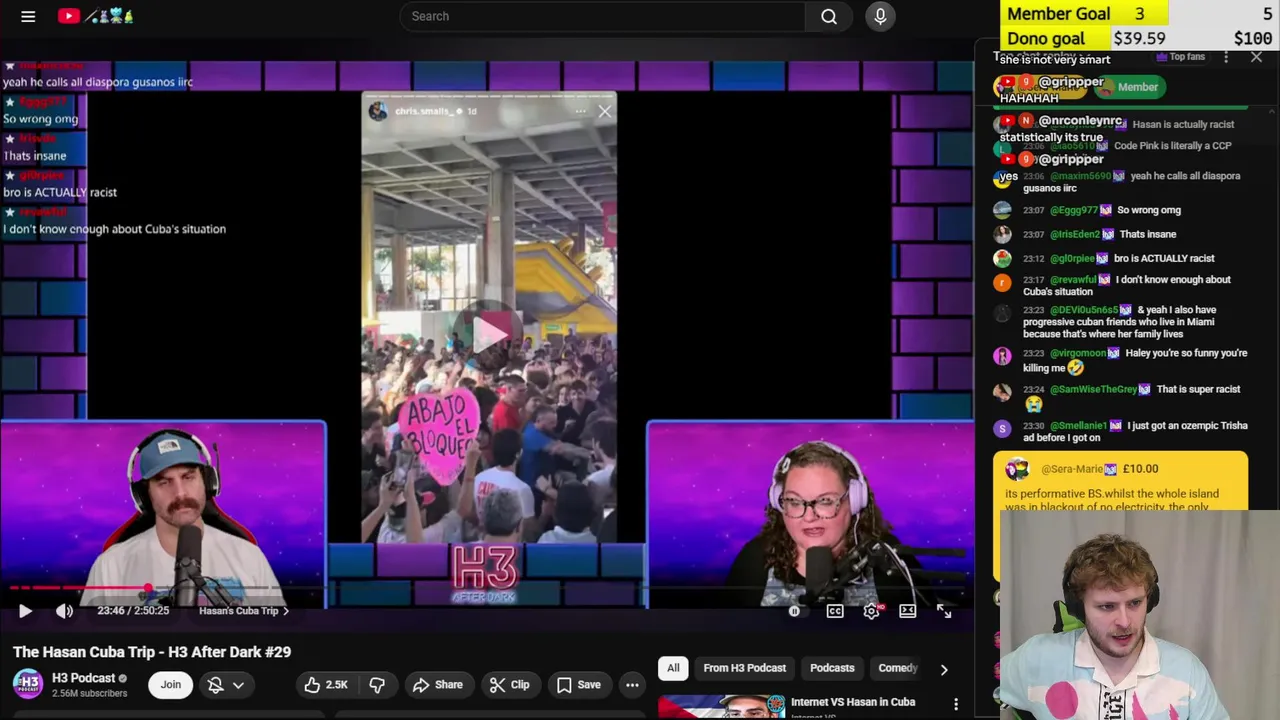Exit full screen mode
Screen dimensions: 1280x720
click(944, 611)
